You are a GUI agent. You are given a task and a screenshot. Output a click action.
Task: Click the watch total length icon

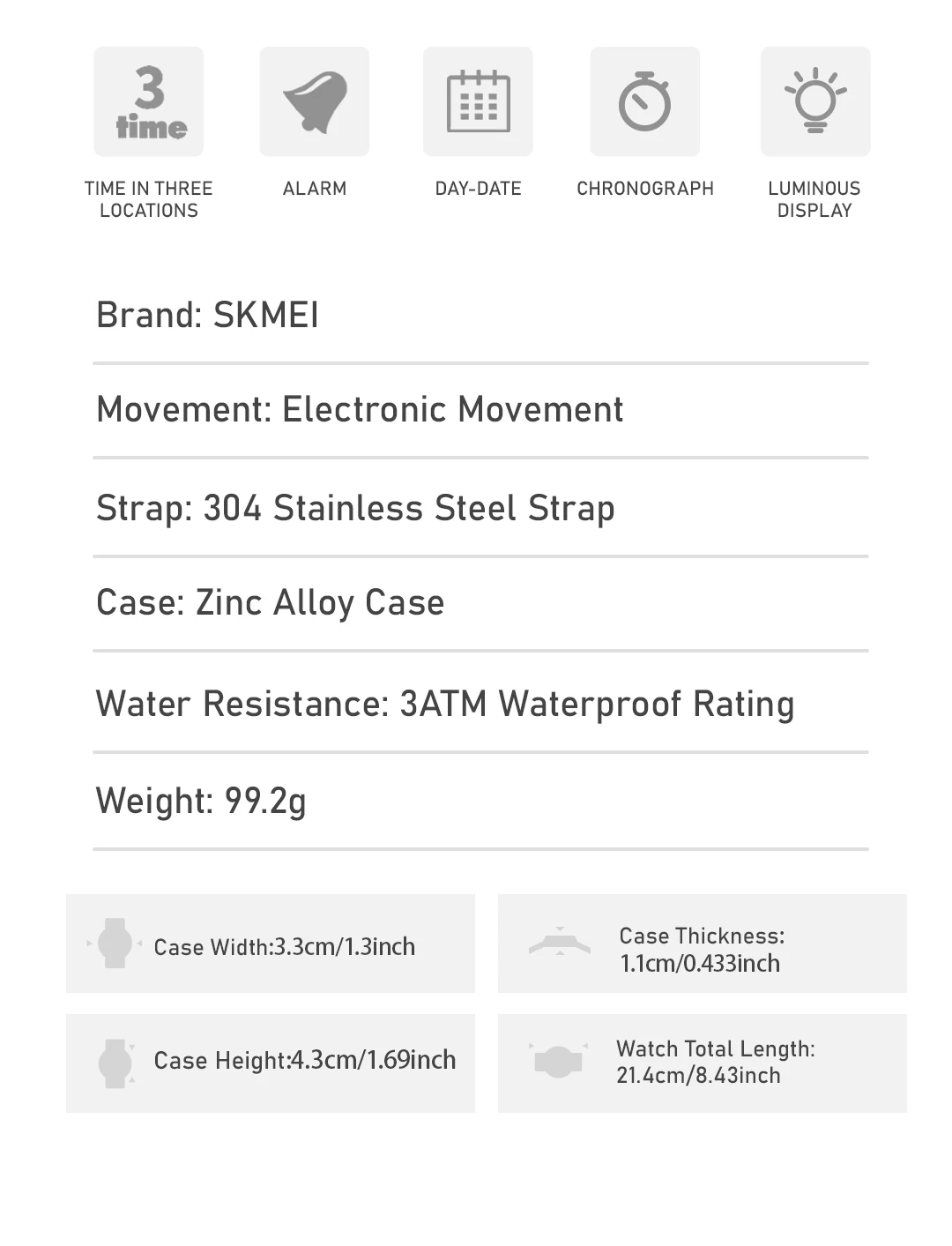559,1061
